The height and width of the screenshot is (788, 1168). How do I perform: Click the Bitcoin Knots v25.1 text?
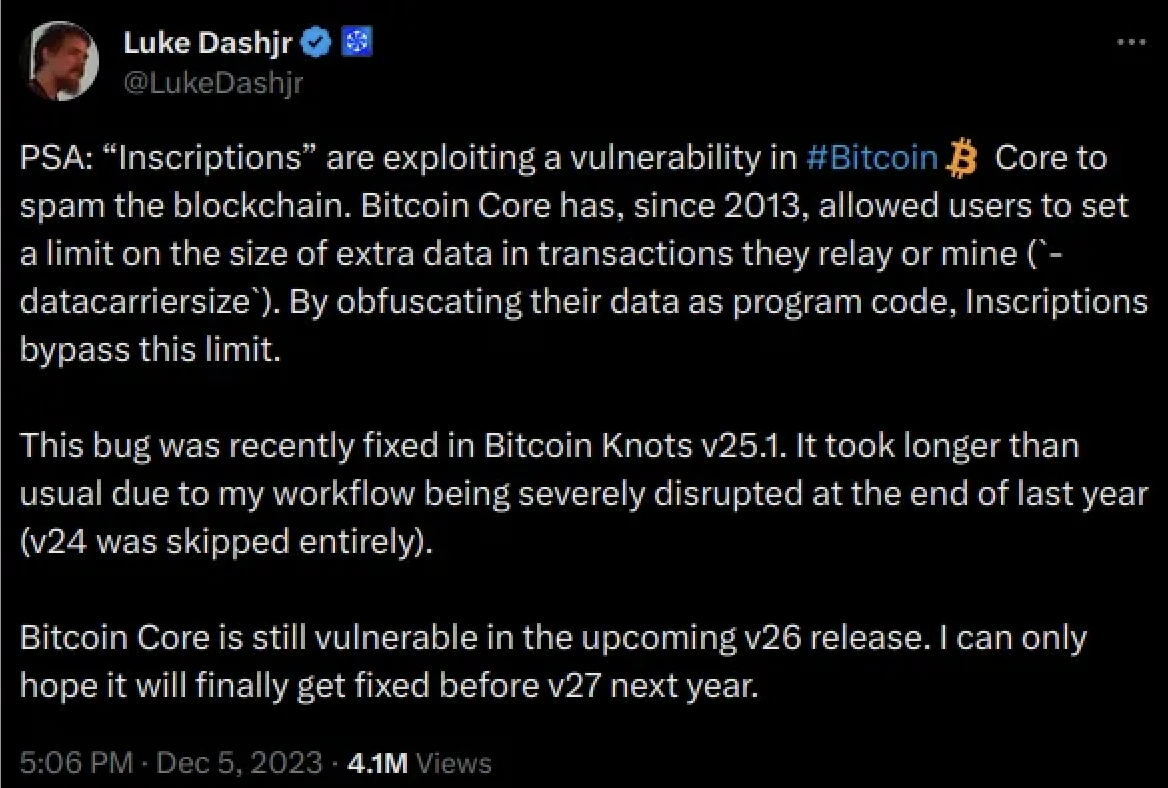point(626,445)
